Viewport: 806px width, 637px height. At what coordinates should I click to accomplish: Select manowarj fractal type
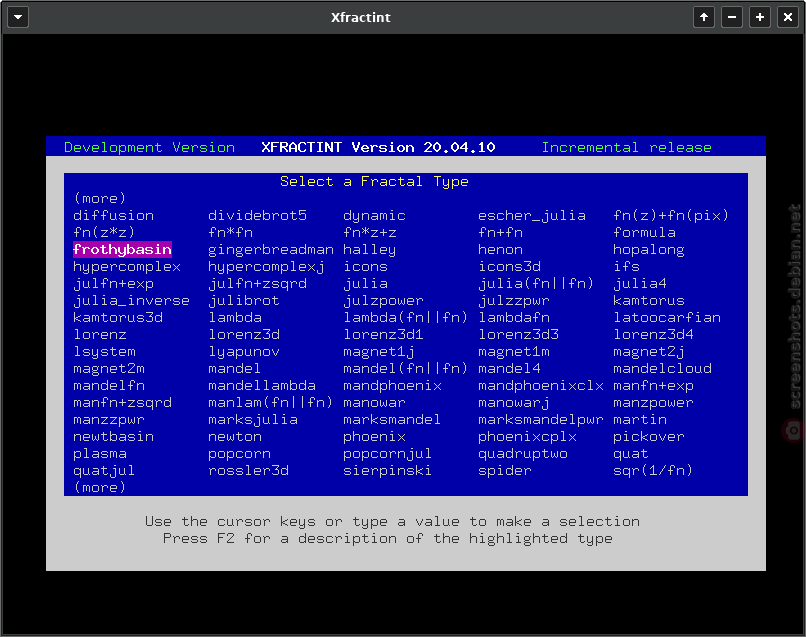coord(514,402)
